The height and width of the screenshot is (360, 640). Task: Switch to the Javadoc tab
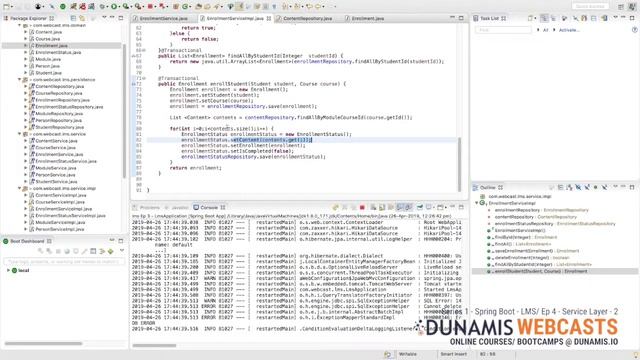pos(180,207)
